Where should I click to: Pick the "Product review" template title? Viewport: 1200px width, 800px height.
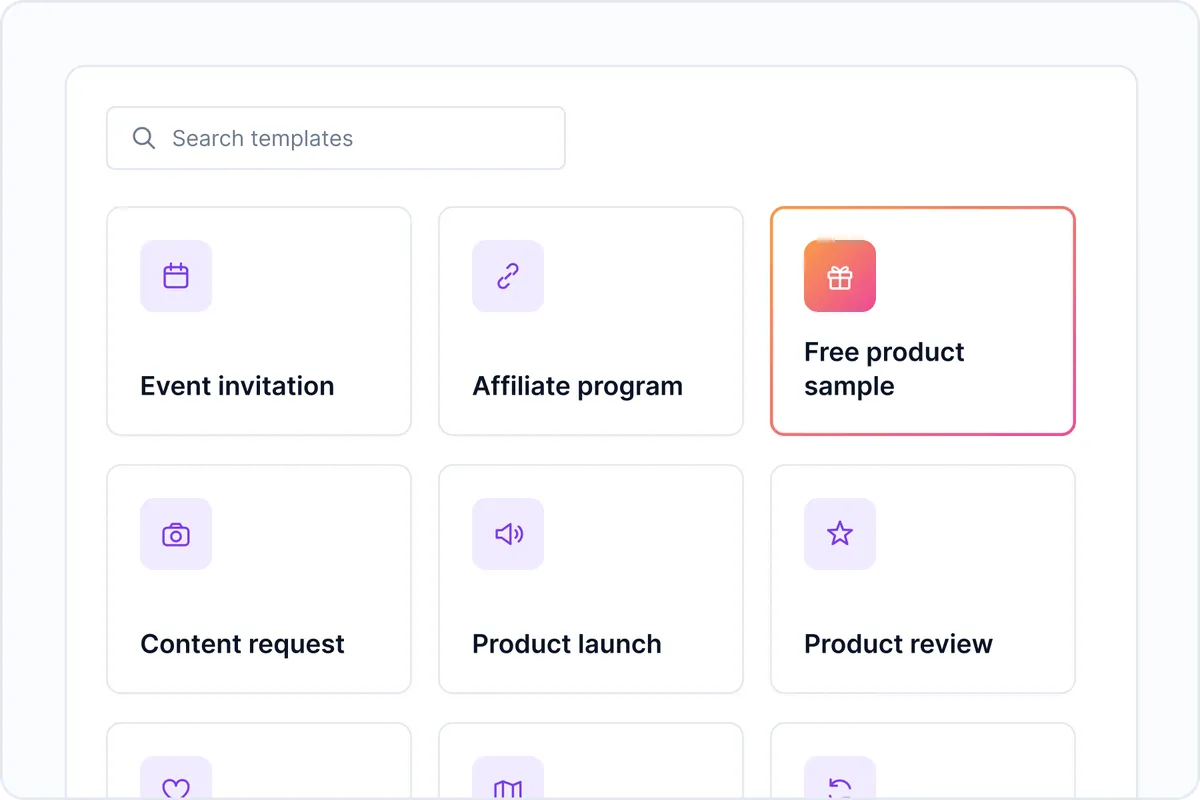[898, 644]
